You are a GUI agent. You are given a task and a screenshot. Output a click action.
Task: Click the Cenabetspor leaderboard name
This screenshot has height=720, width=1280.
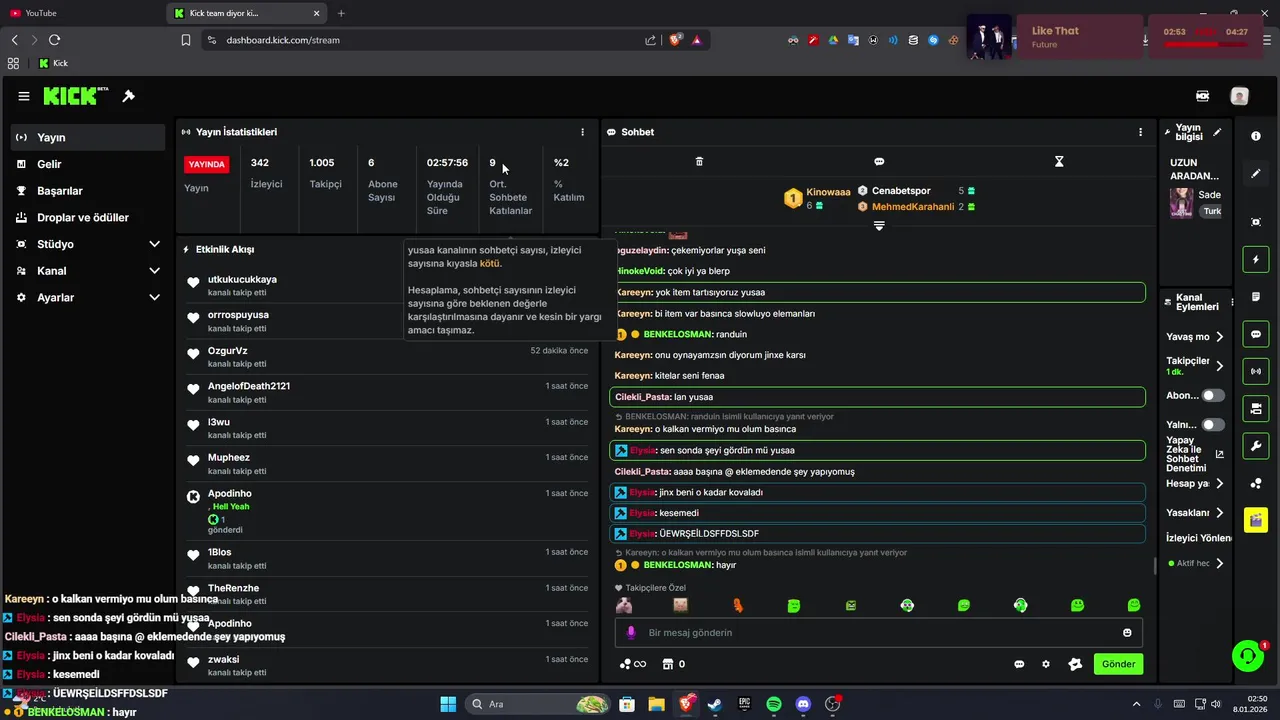[901, 190]
